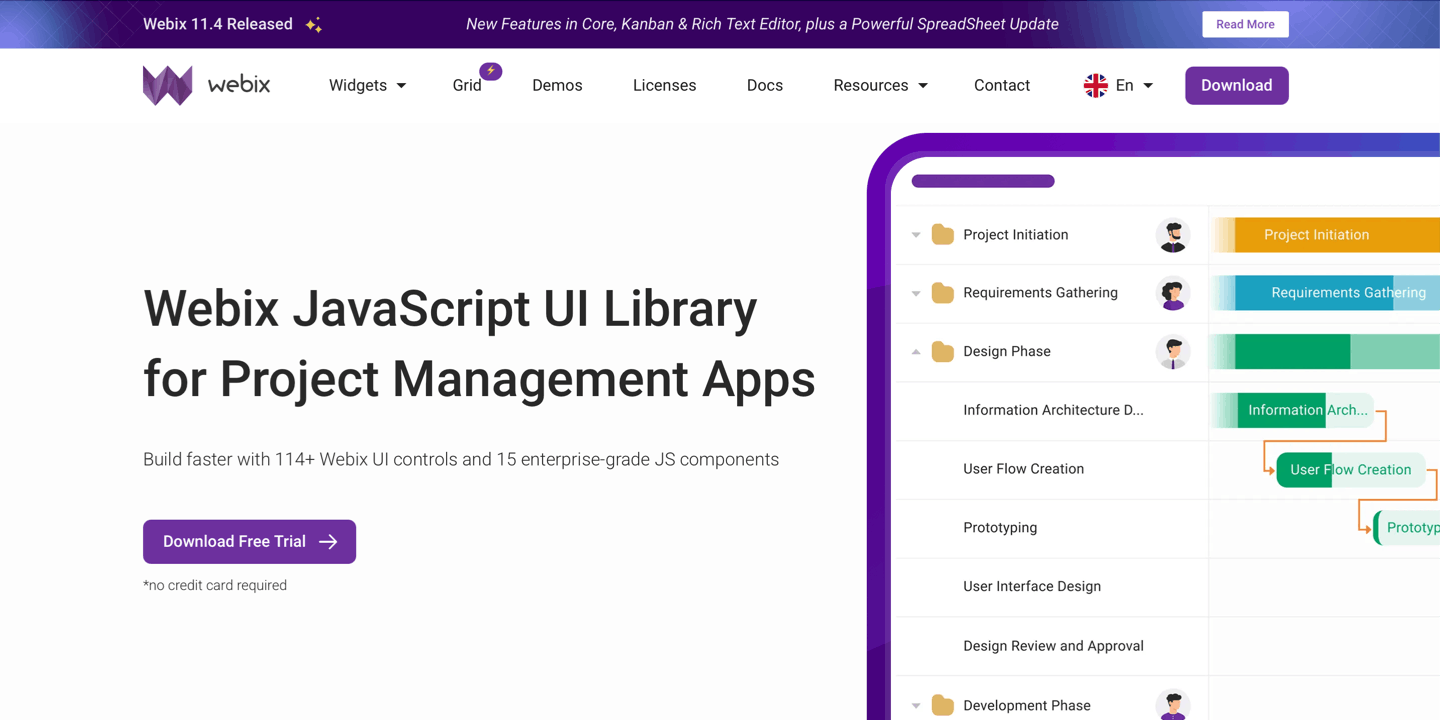Click the arrow icon in Download Free Trial

328,542
